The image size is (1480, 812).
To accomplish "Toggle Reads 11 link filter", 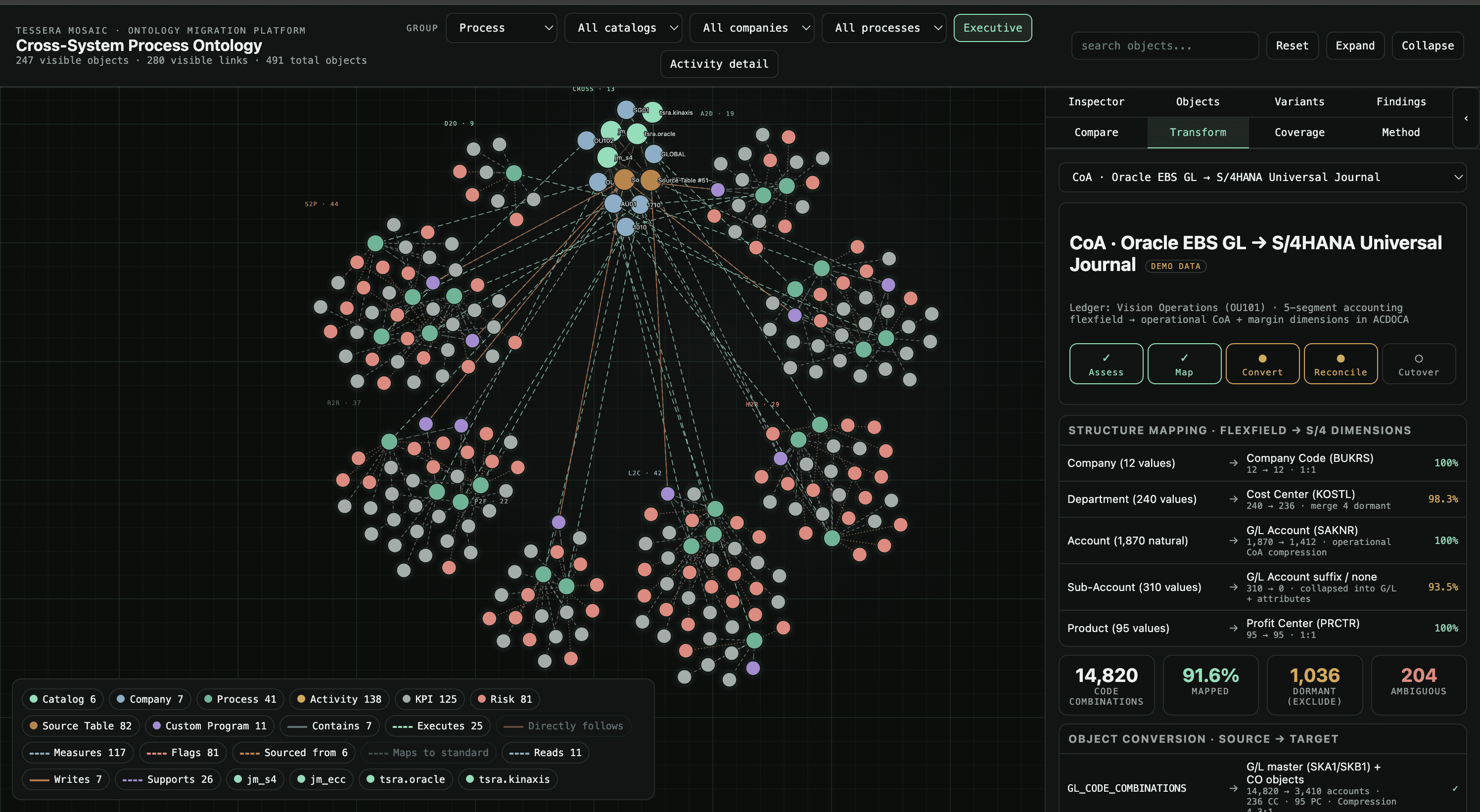I will [545, 752].
